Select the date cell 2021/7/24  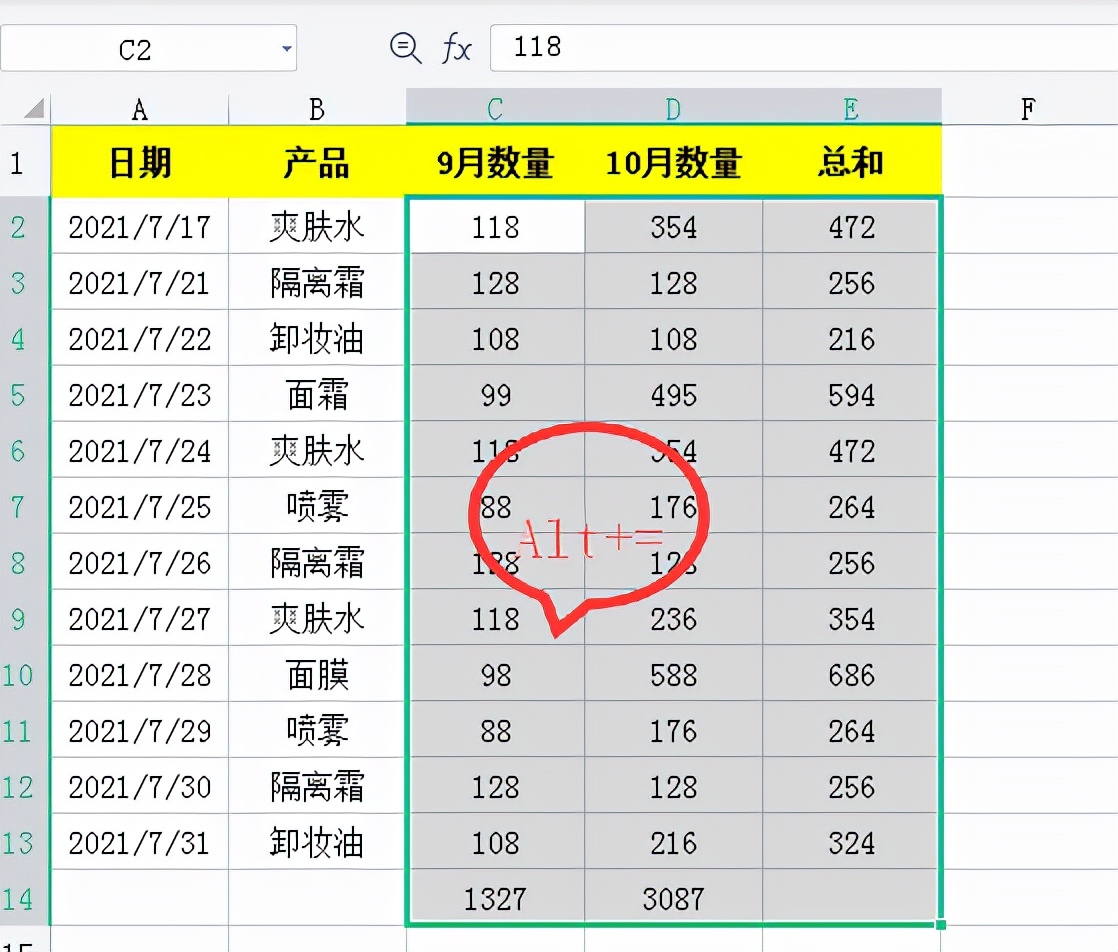tap(140, 451)
